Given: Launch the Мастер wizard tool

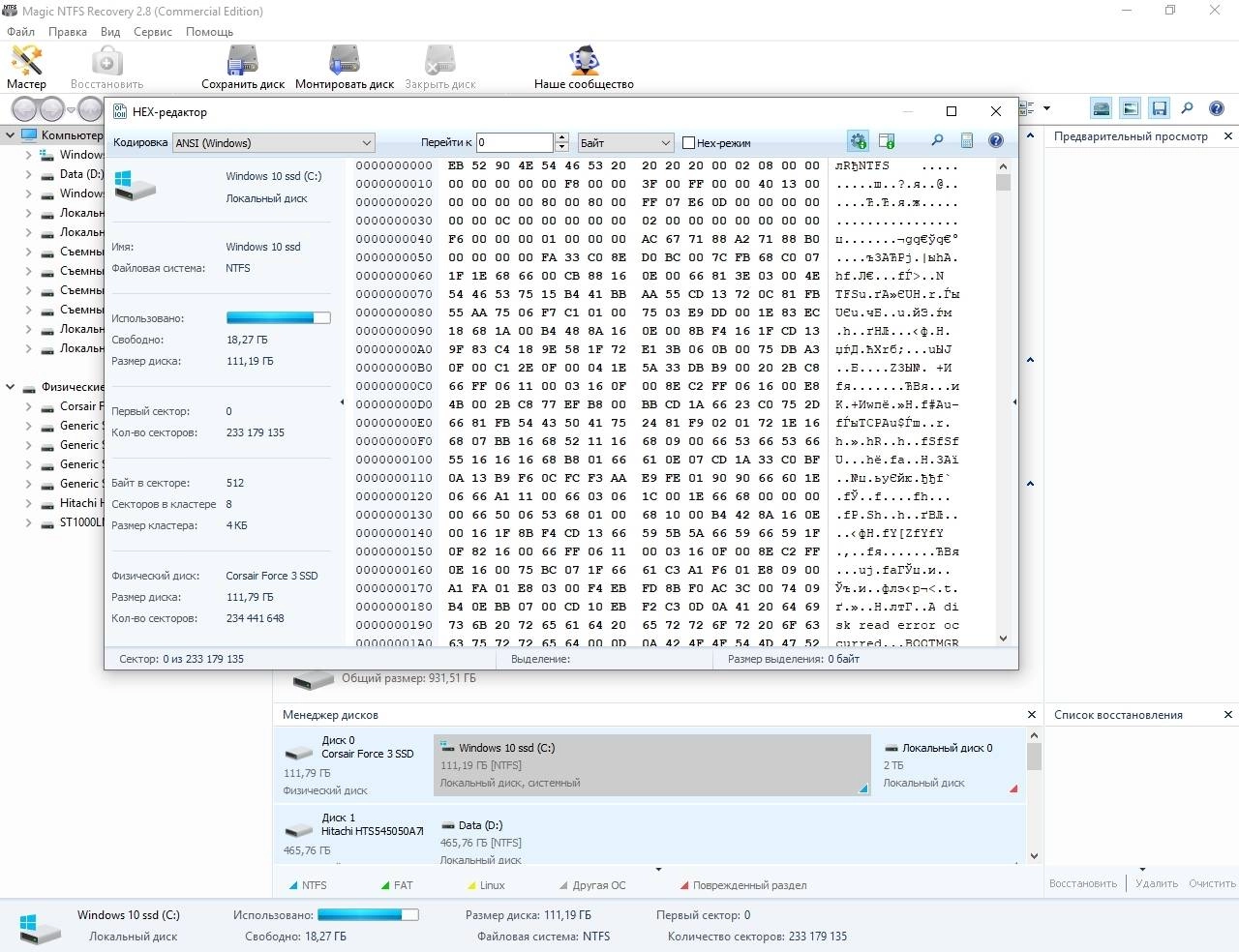Looking at the screenshot, I should click(26, 67).
